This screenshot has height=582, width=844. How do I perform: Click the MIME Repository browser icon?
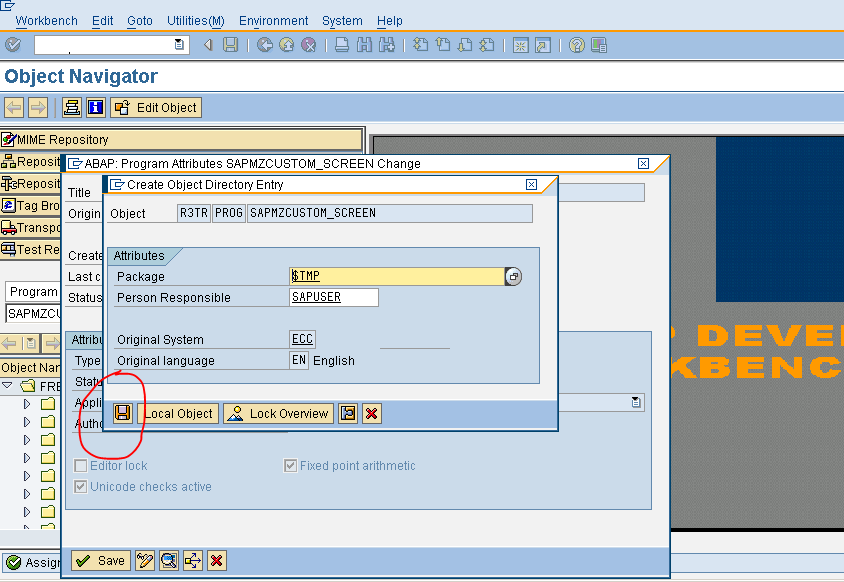pos(12,139)
